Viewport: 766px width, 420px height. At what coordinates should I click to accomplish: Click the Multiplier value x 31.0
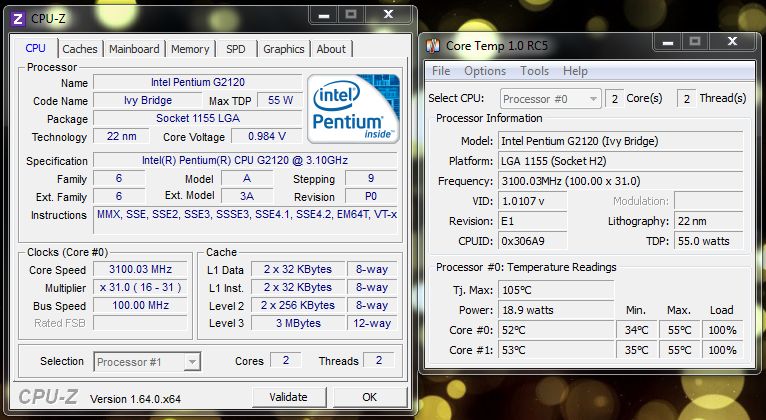140,287
